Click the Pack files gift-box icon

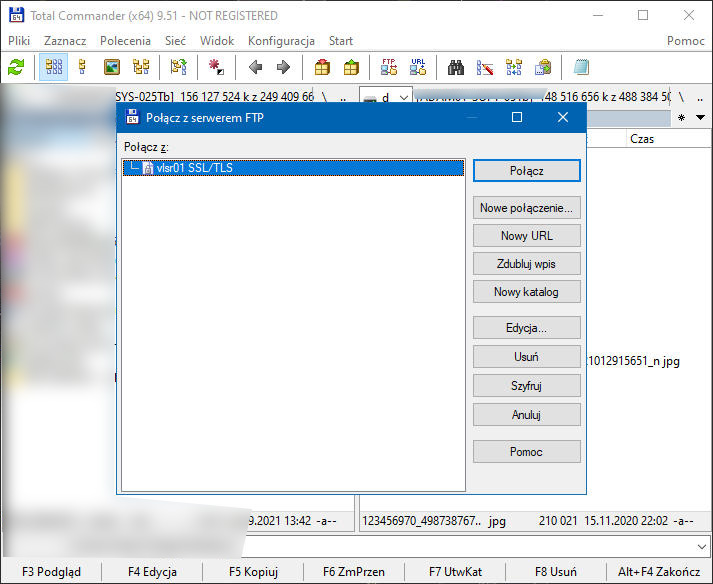click(x=322, y=67)
